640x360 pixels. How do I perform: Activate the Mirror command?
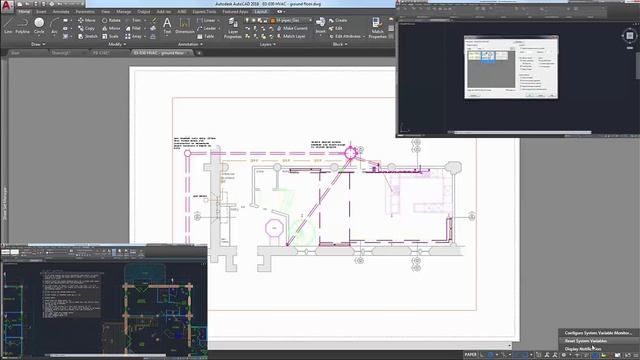tap(111, 28)
